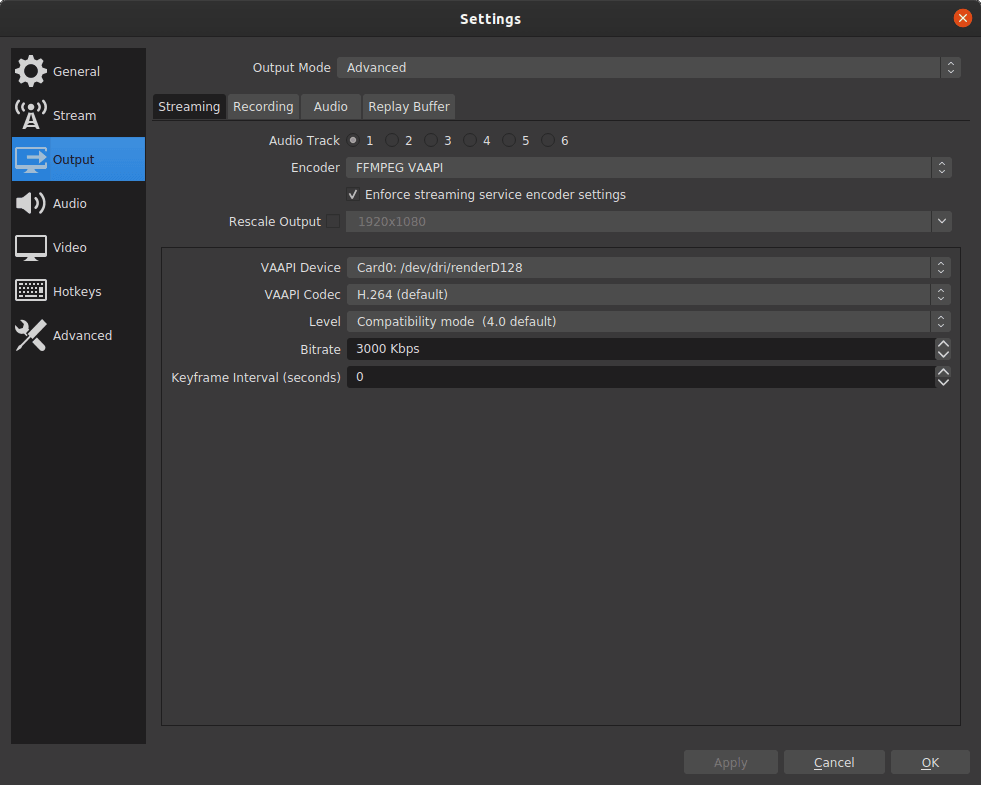This screenshot has height=785, width=981.
Task: Click the OK button
Action: (x=930, y=762)
